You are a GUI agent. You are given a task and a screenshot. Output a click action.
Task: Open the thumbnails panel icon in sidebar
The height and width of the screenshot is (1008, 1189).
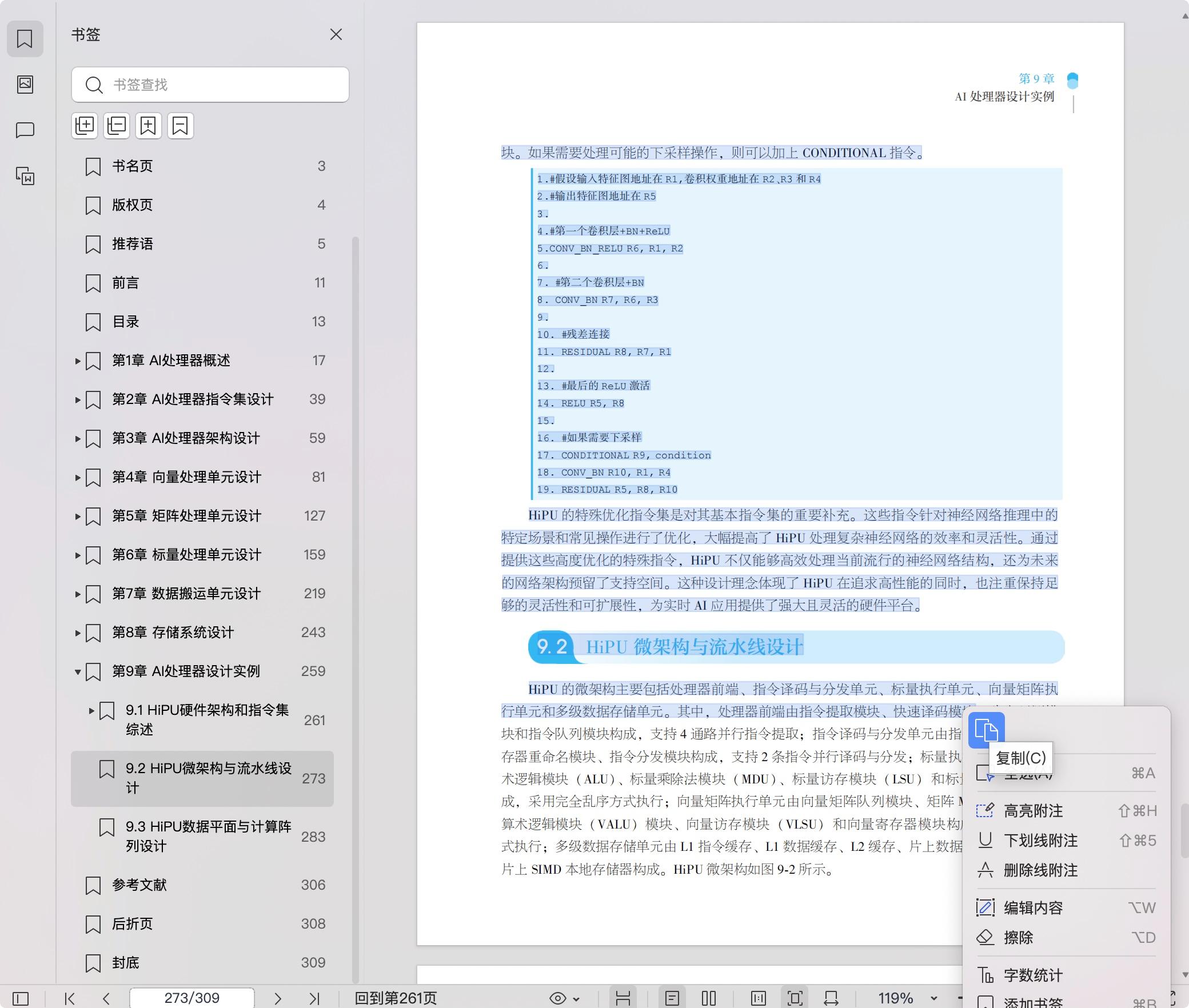click(x=25, y=85)
